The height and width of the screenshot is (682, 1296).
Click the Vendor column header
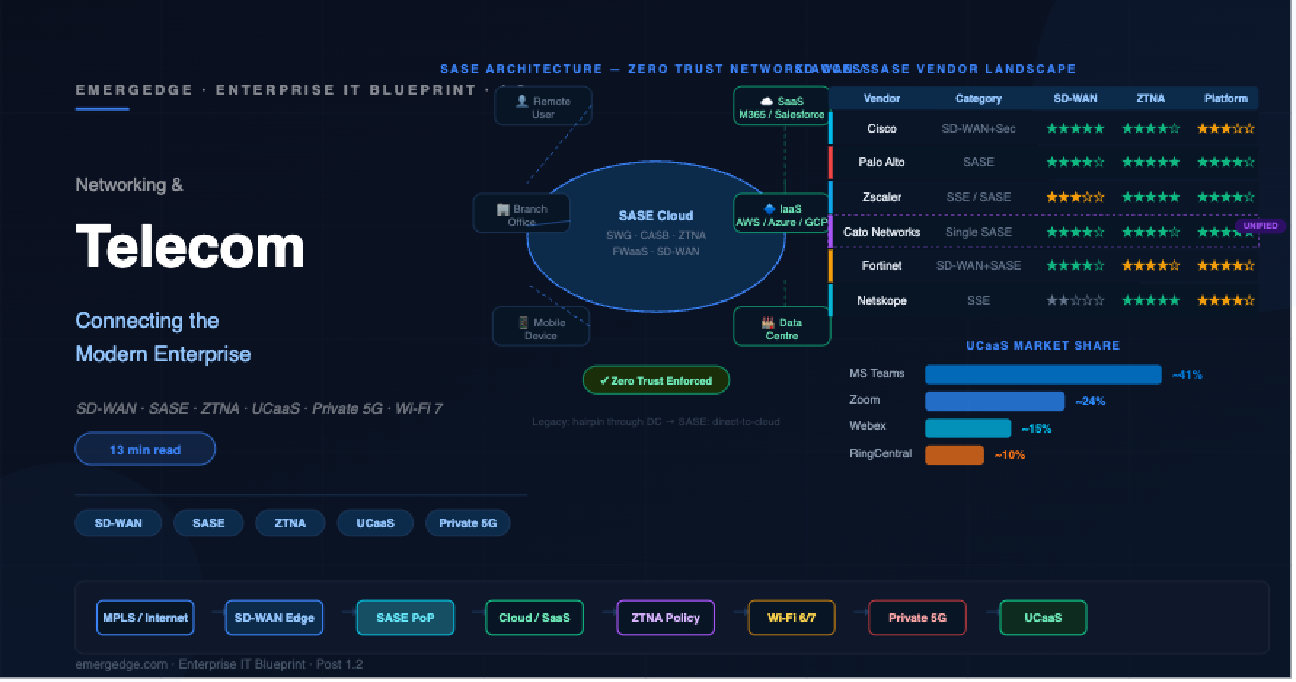[882, 99]
